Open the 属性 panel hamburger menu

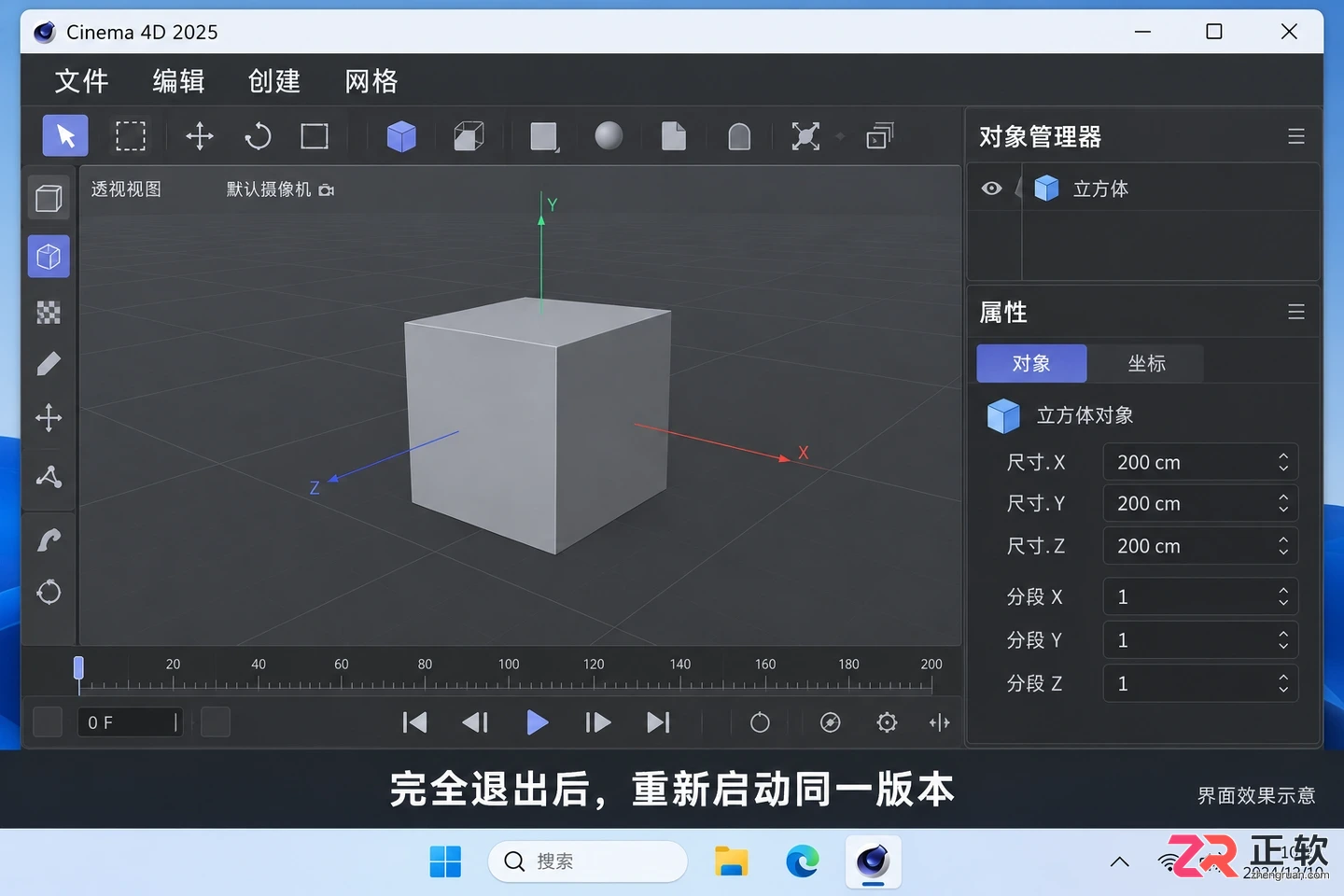tap(1296, 312)
